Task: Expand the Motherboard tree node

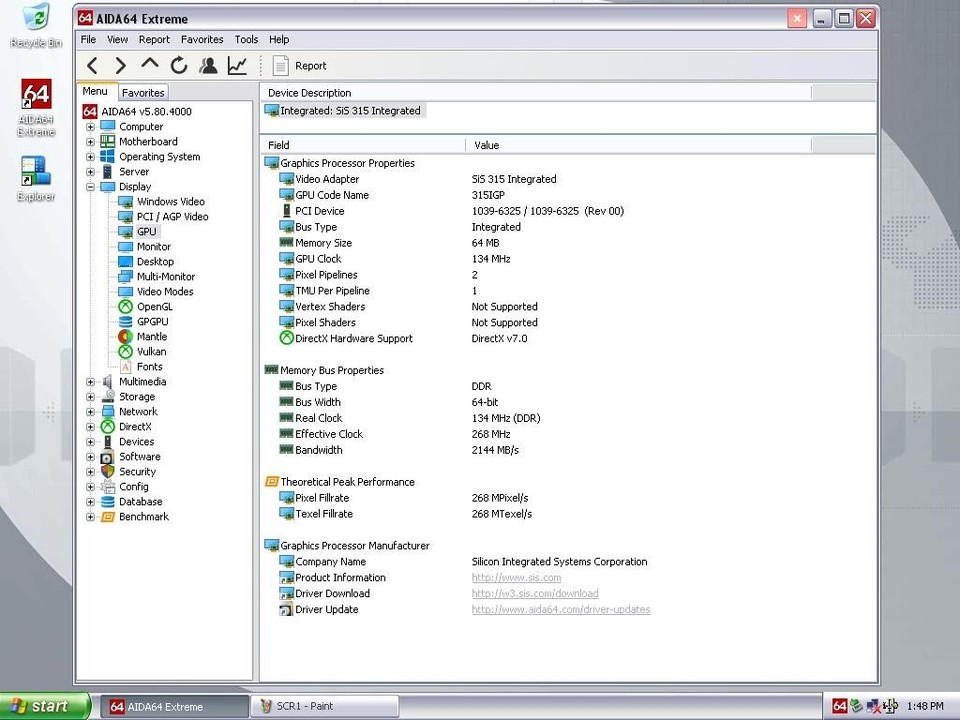Action: pyautogui.click(x=91, y=142)
